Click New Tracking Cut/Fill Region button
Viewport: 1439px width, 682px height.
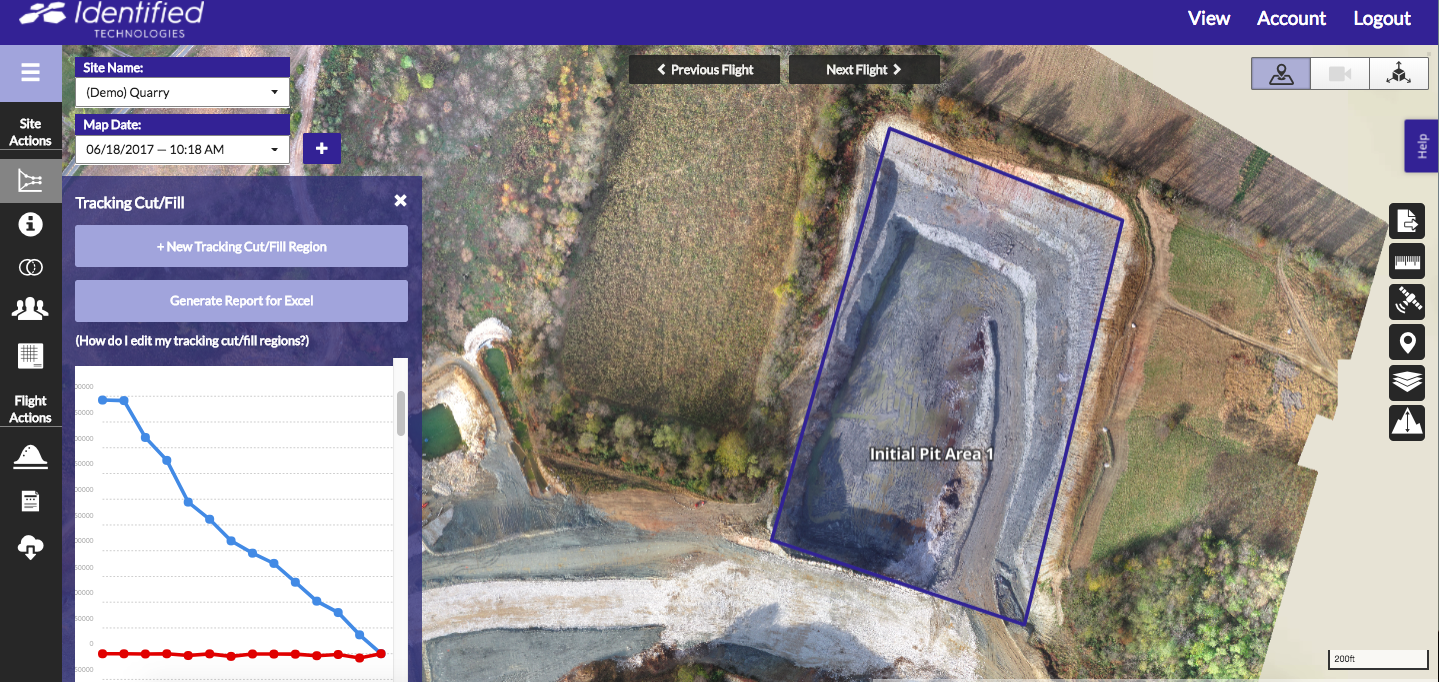pos(241,246)
